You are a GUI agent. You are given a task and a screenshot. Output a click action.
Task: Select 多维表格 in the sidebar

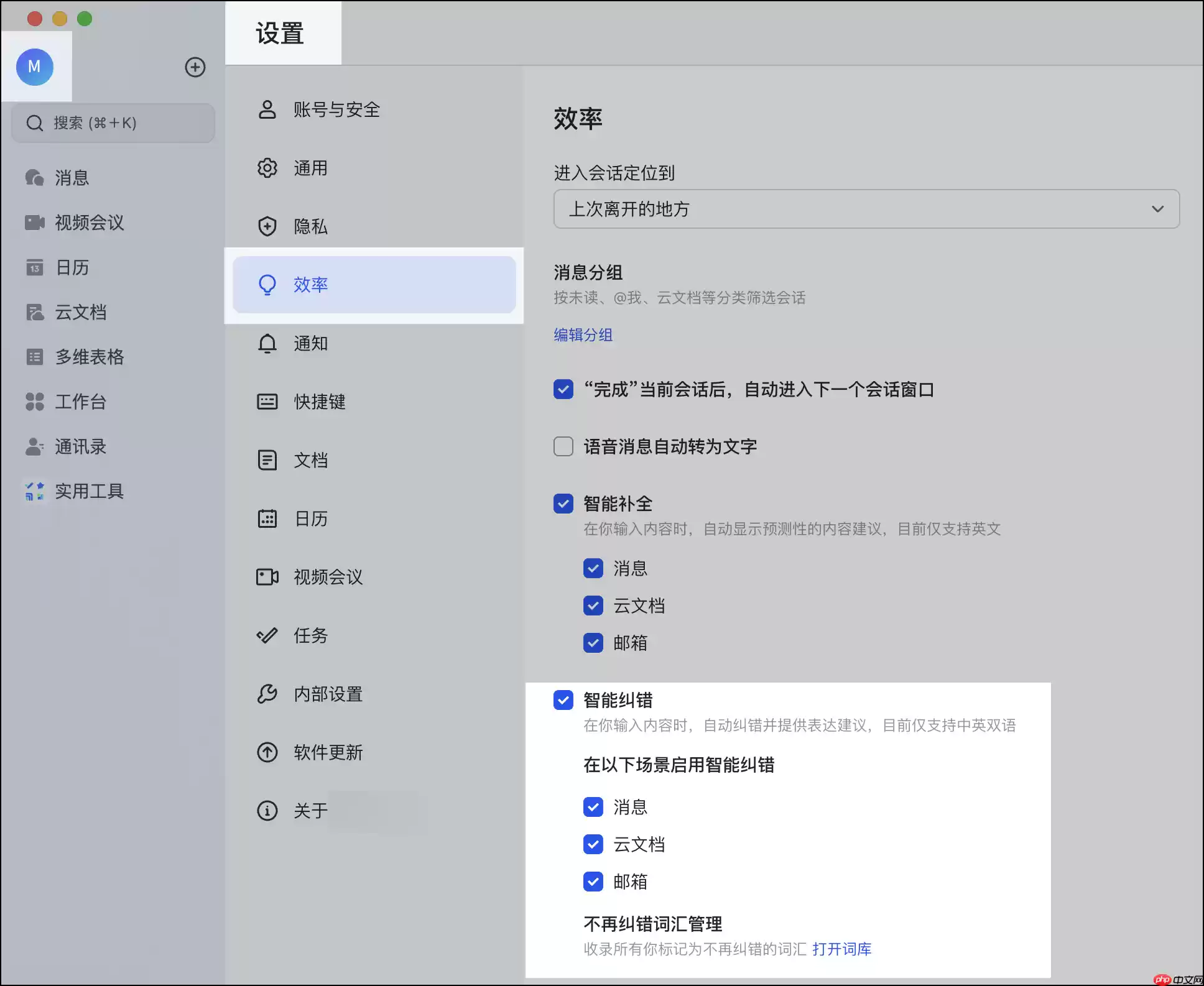pyautogui.click(x=88, y=357)
